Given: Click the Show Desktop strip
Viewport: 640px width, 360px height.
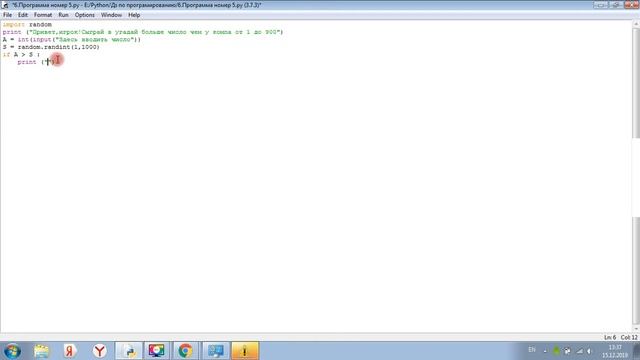Looking at the screenshot, I should click(x=636, y=351).
